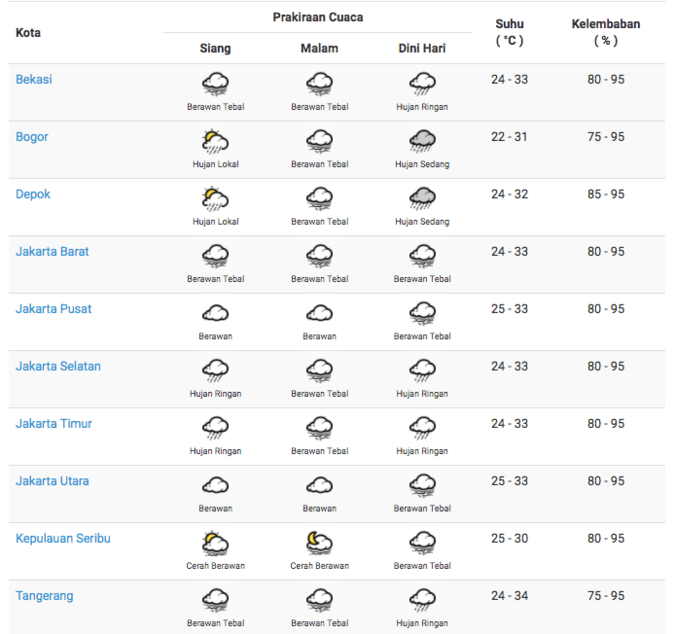Click Depok's Dini Hari Hujan Sedang icon
The width and height of the screenshot is (676, 634).
coord(422,199)
